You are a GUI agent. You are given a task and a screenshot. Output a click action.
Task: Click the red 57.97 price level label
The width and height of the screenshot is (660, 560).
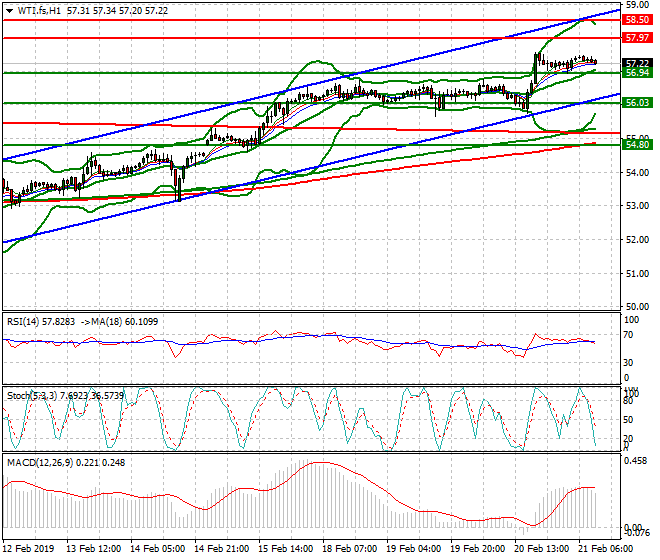(637, 38)
